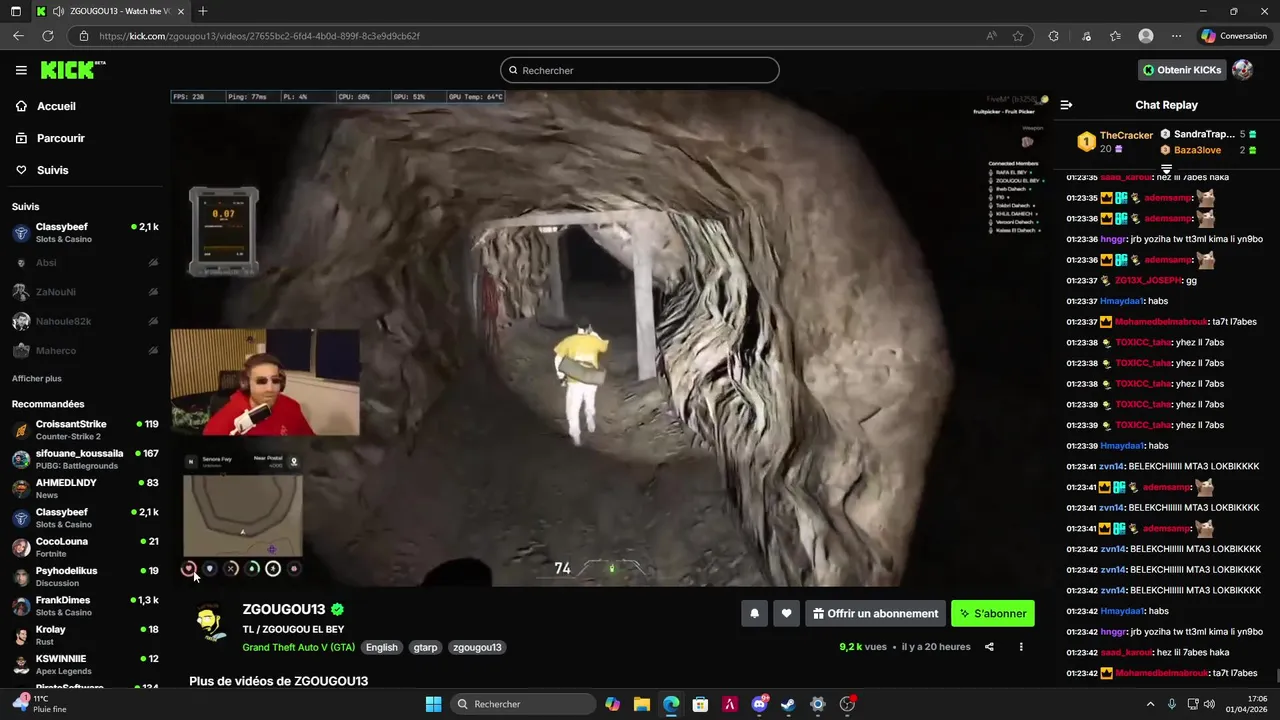Open Copilot from the taskbar
Viewport: 1280px width, 720px height.
tap(612, 704)
